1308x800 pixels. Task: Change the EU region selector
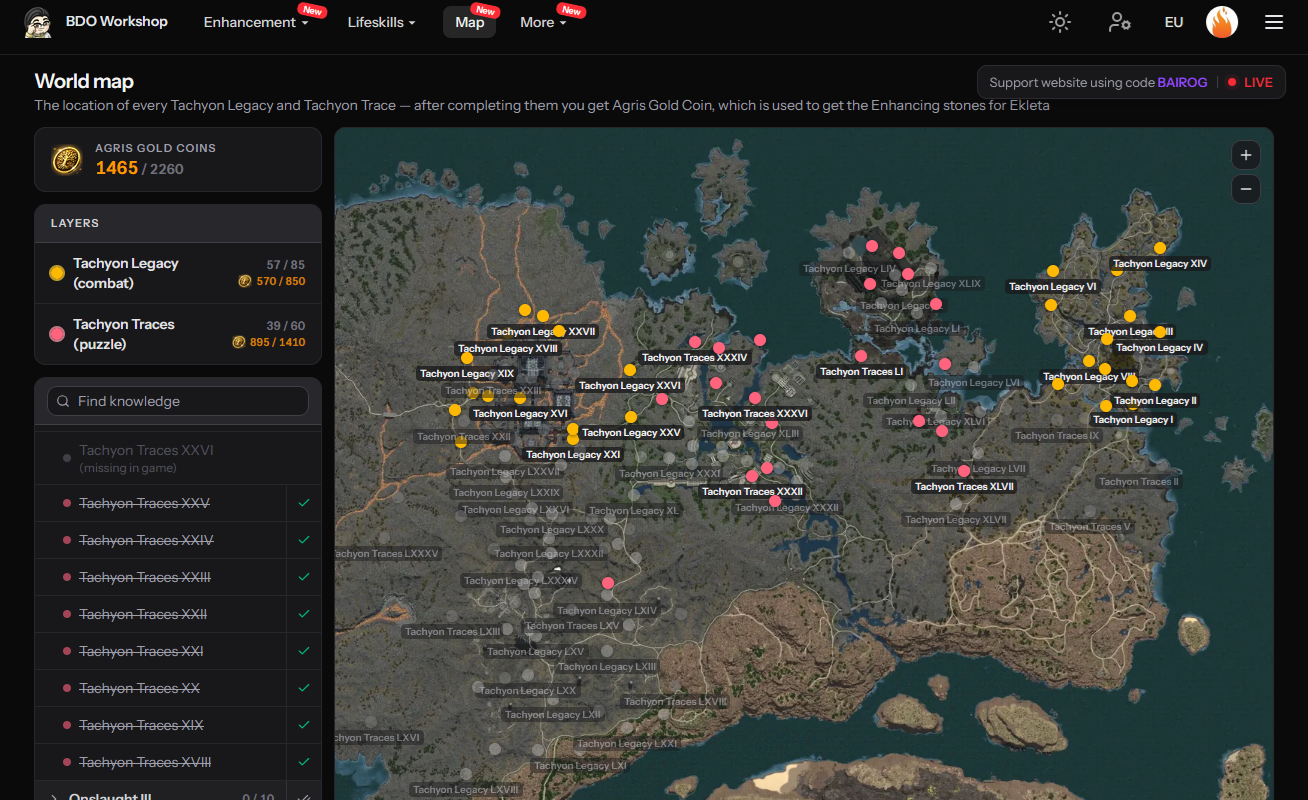point(1174,22)
